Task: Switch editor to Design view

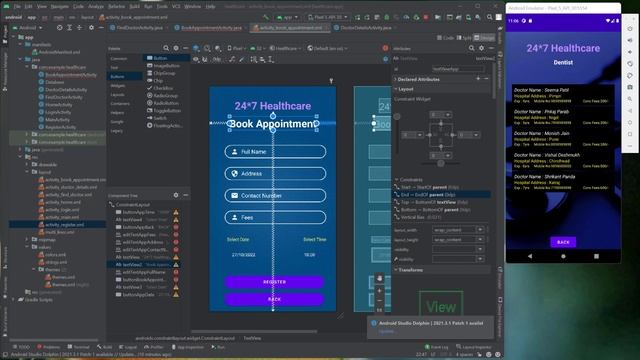Action: (x=484, y=38)
